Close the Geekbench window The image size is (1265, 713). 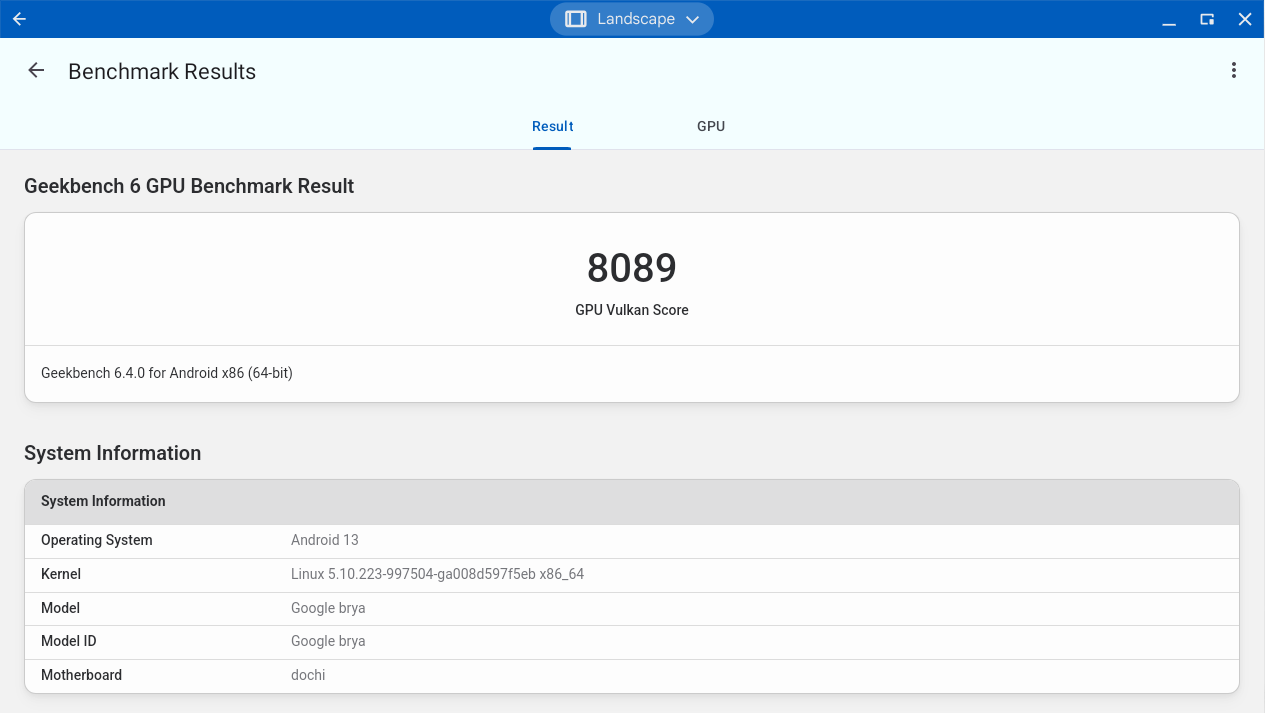[1245, 19]
